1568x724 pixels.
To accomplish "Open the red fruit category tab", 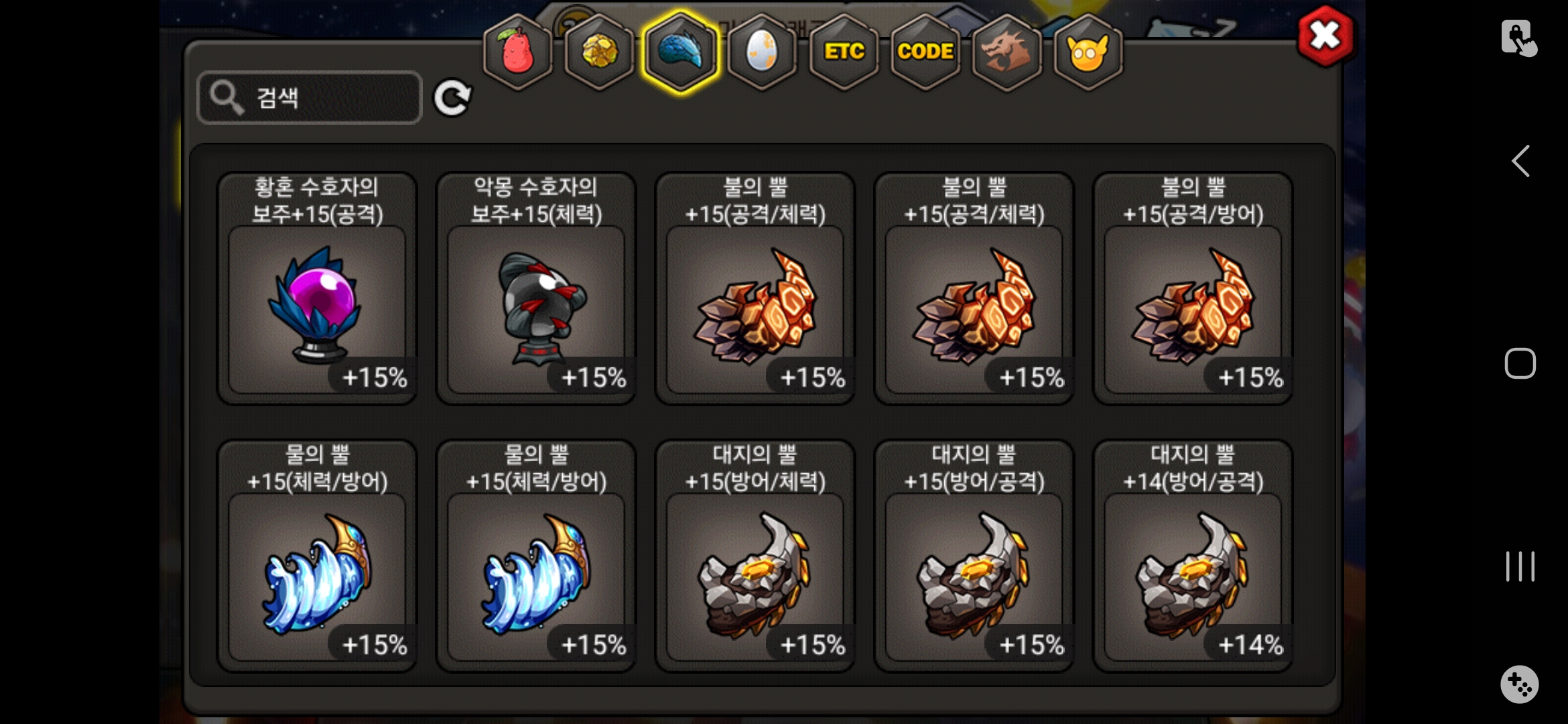I will [517, 52].
